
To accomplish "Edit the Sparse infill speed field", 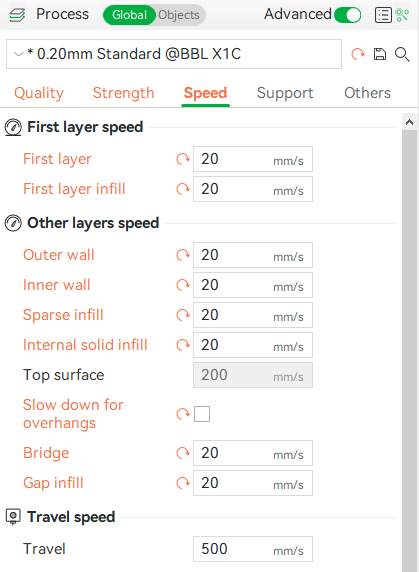I will pos(253,315).
